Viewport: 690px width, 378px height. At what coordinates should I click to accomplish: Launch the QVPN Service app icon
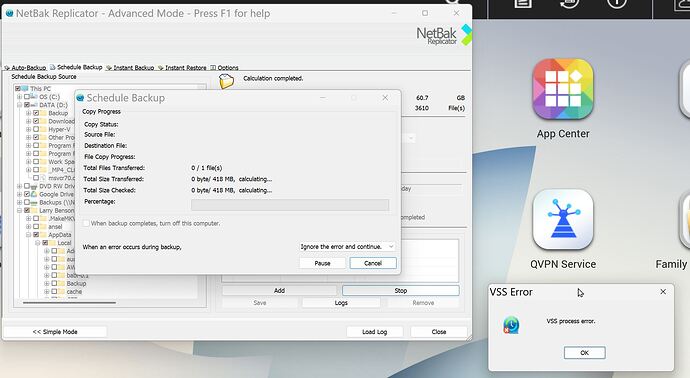(563, 219)
